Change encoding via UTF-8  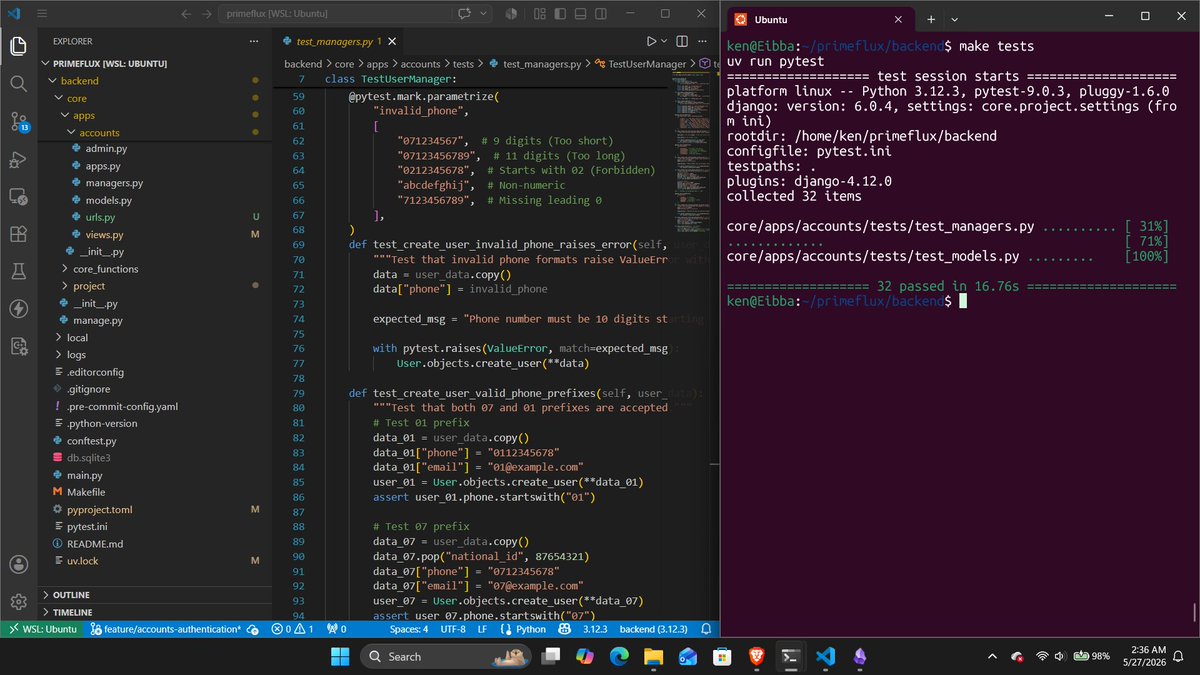(x=453, y=629)
